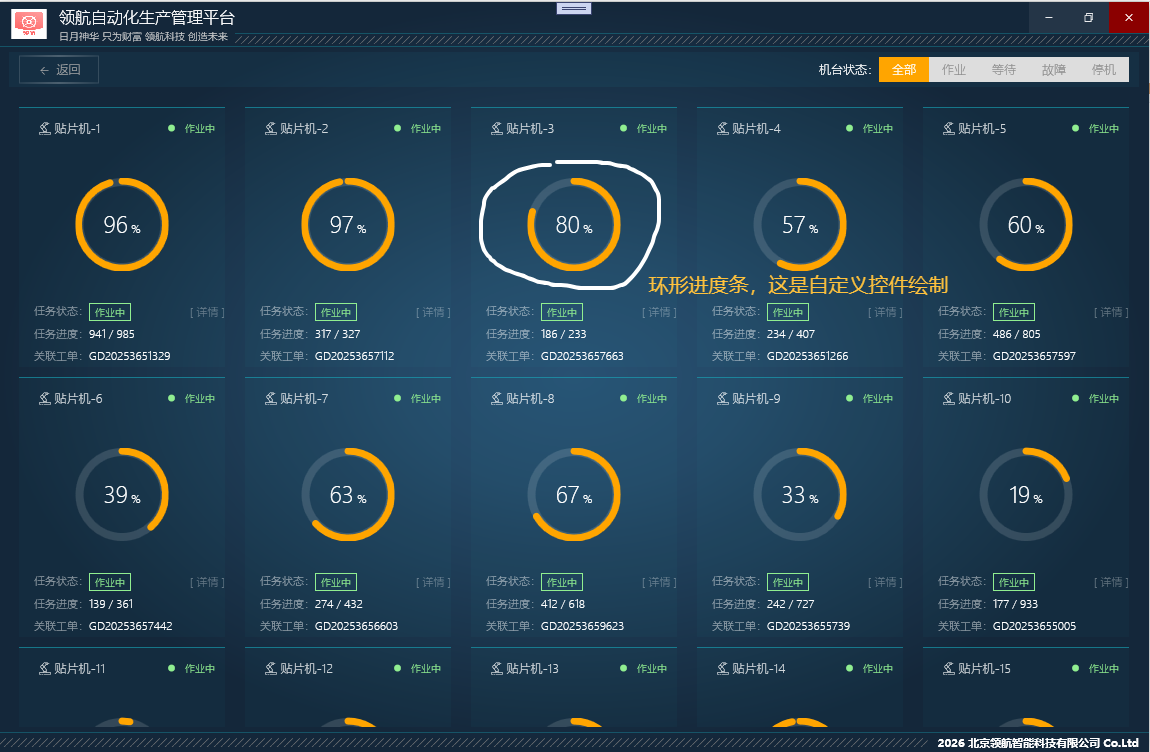Click the 贴片机-9 machine icon
Image resolution: width=1150 pixels, height=752 pixels.
point(722,398)
